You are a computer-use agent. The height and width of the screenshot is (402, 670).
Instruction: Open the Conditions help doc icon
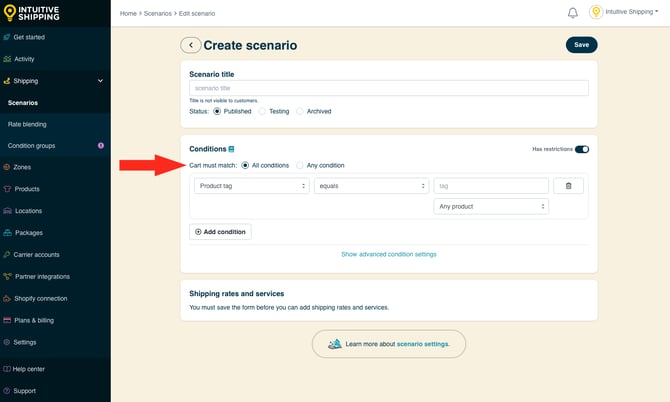pos(231,149)
